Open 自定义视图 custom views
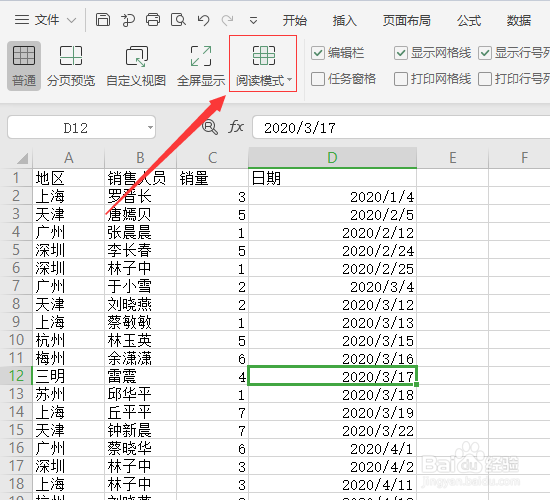Screen dimensions: 550x500 point(136,66)
